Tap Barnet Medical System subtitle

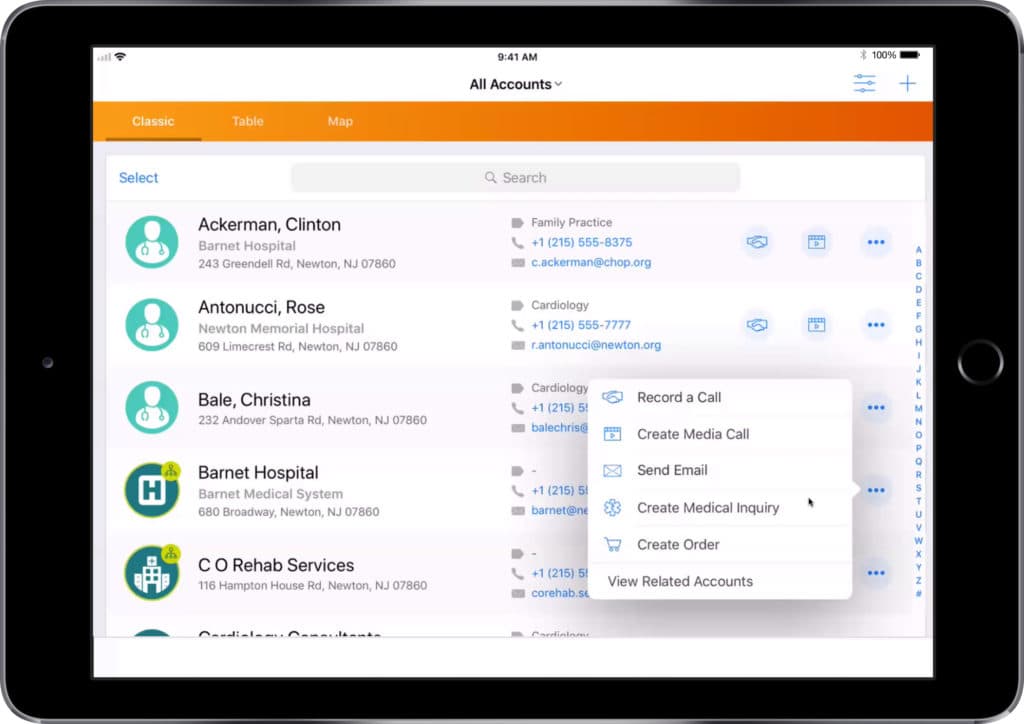(270, 494)
